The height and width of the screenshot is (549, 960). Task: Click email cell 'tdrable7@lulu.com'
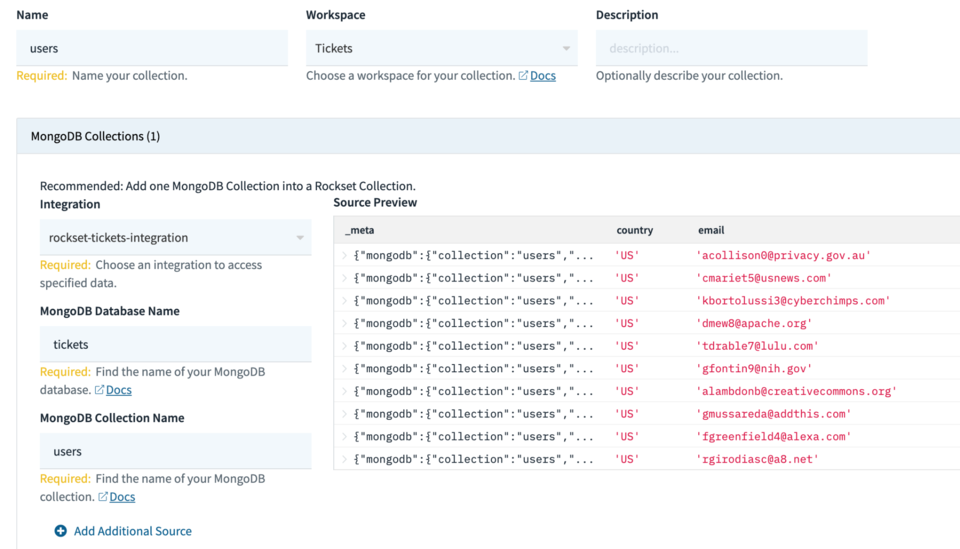pos(757,346)
